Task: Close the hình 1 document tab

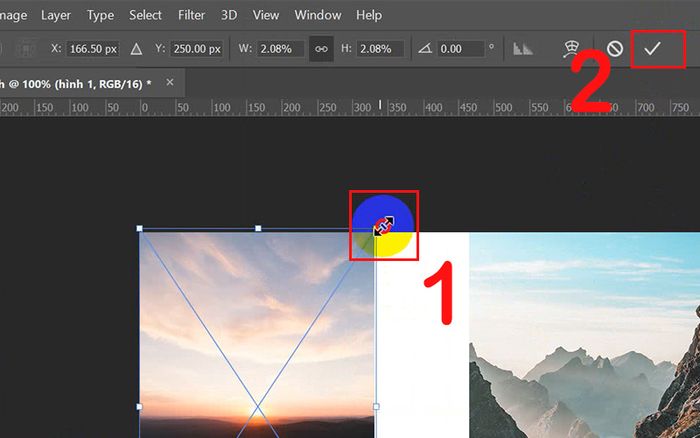Action: point(170,82)
